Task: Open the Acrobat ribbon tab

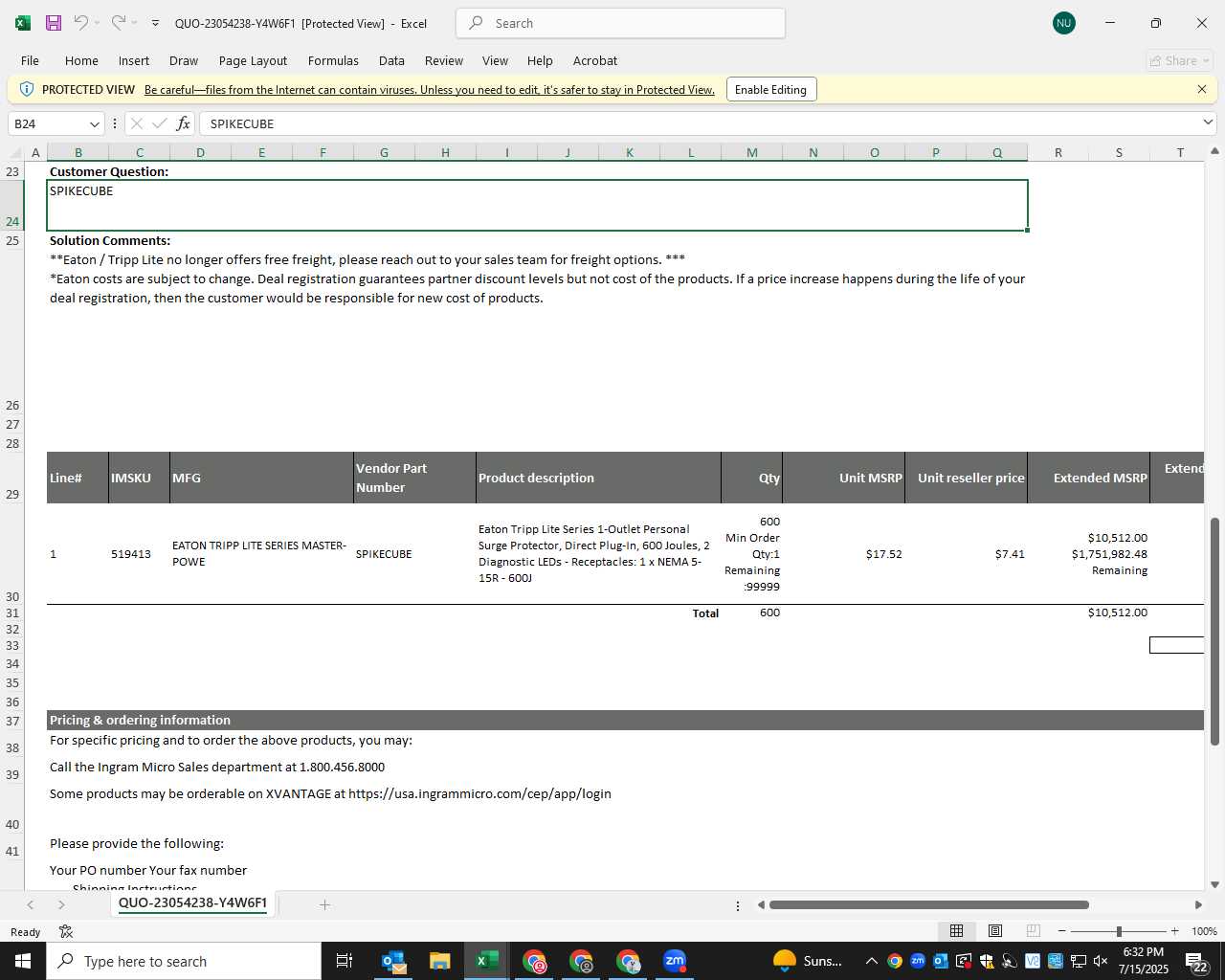Action: coord(595,60)
